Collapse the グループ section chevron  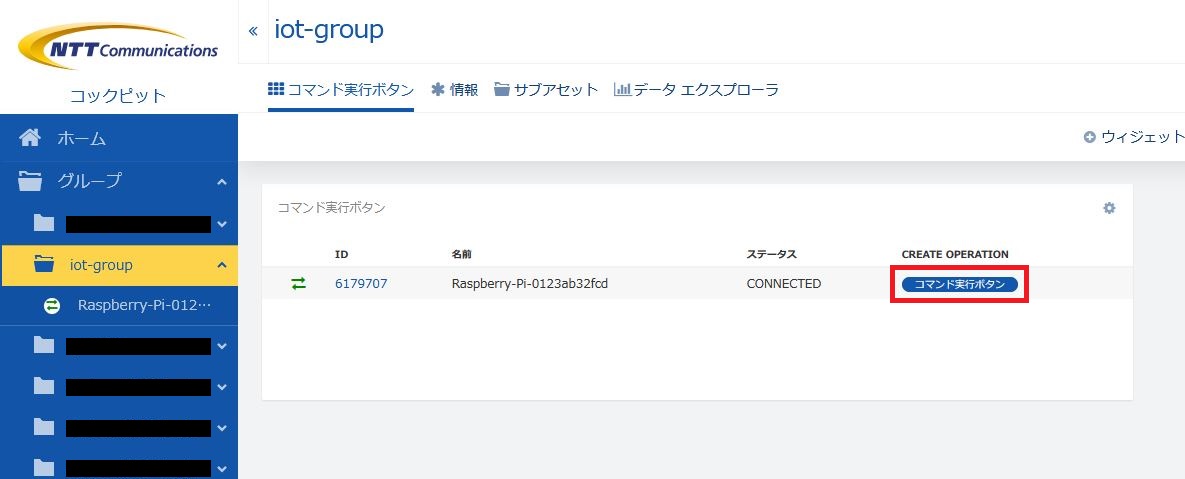point(221,182)
